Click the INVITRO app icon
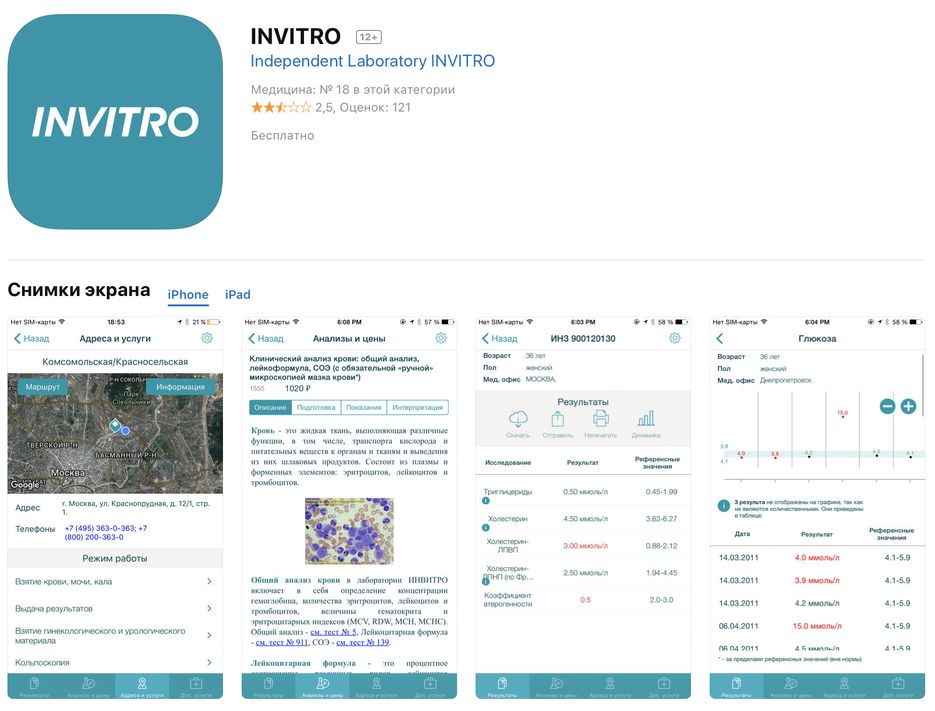Viewport: 935px width, 711px height. (115, 121)
